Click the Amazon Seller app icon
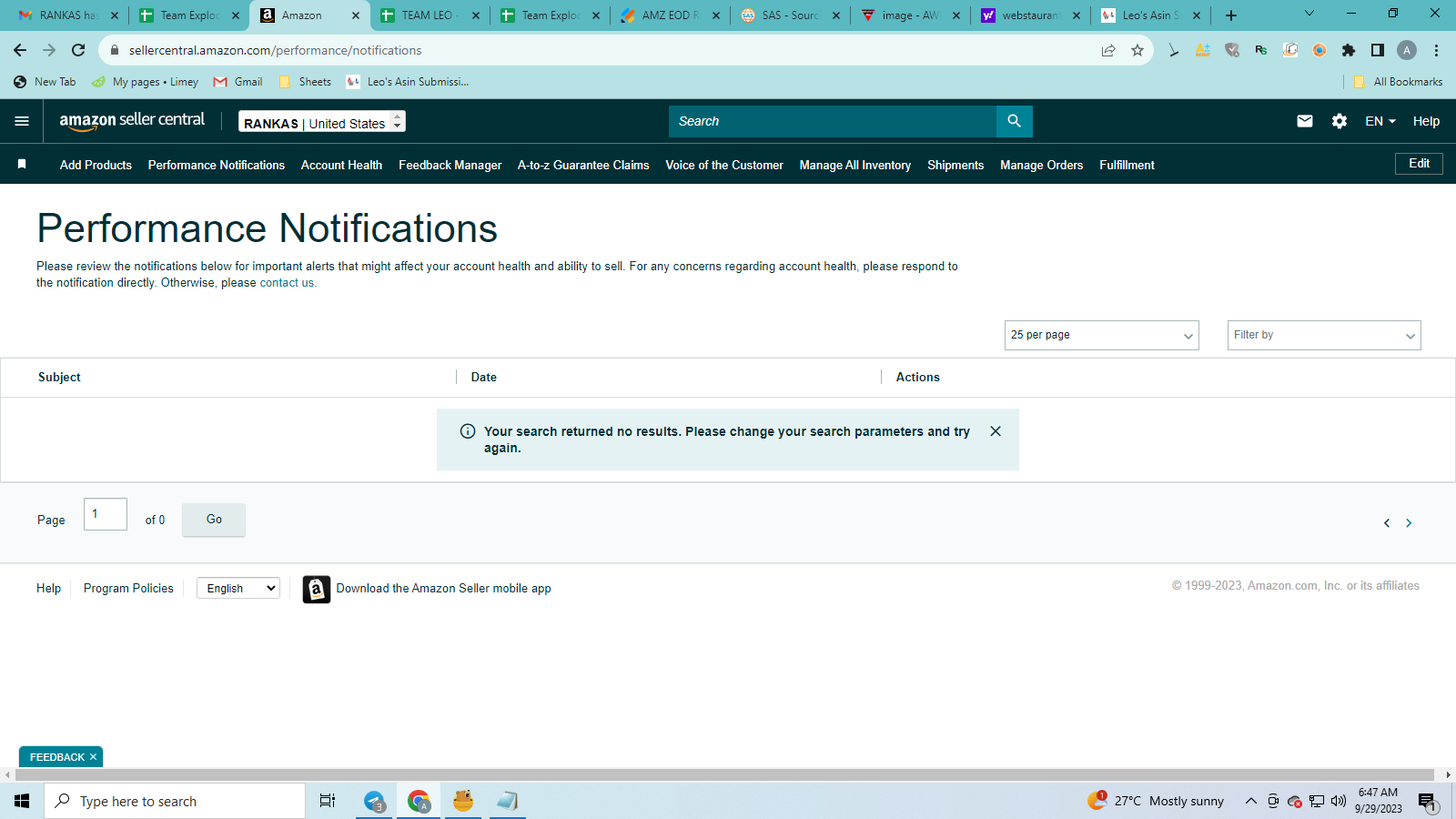Image resolution: width=1456 pixels, height=819 pixels. [x=316, y=589]
